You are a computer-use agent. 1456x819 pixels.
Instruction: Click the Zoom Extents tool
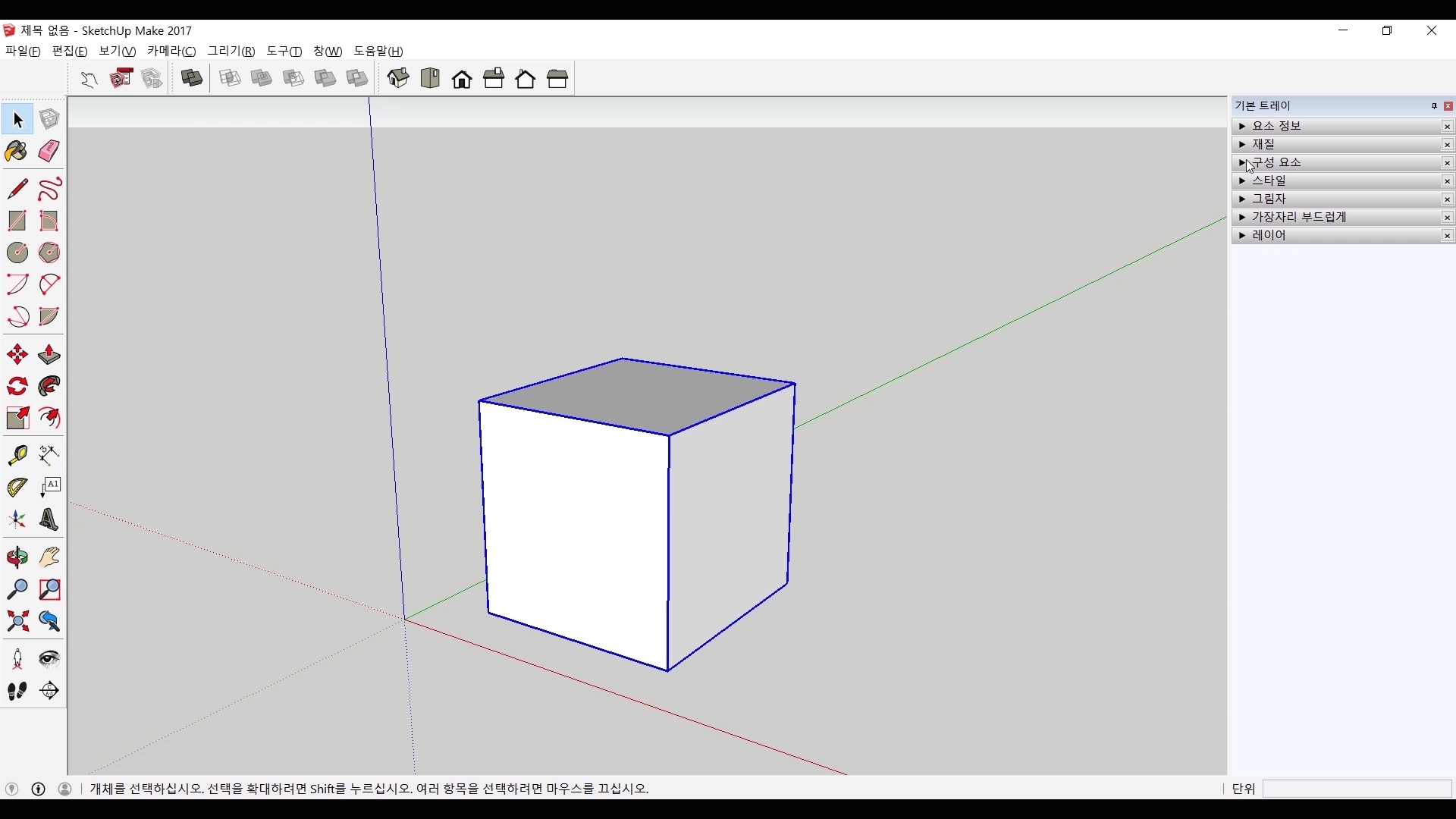(17, 622)
